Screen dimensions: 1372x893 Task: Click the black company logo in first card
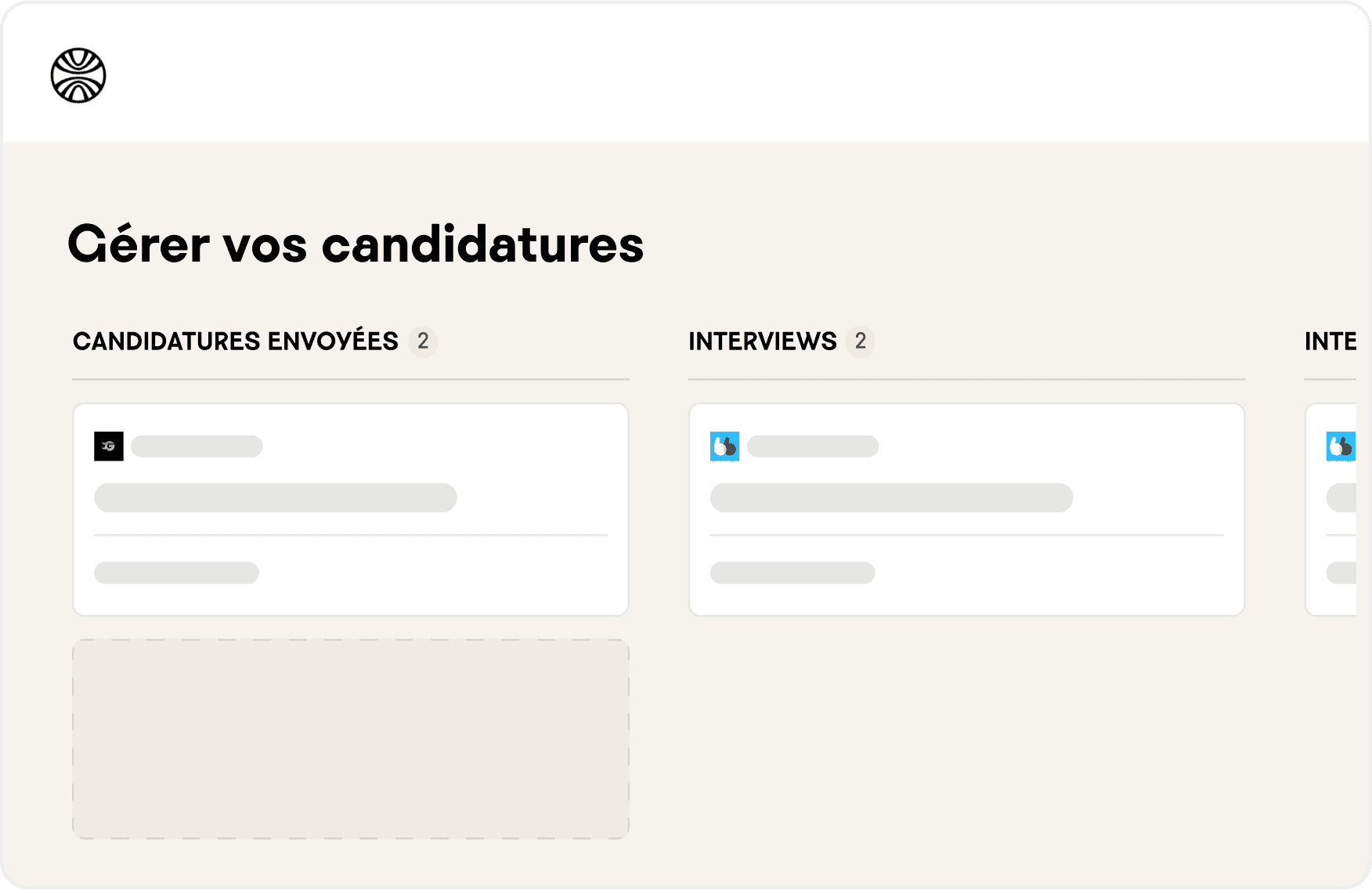(109, 446)
